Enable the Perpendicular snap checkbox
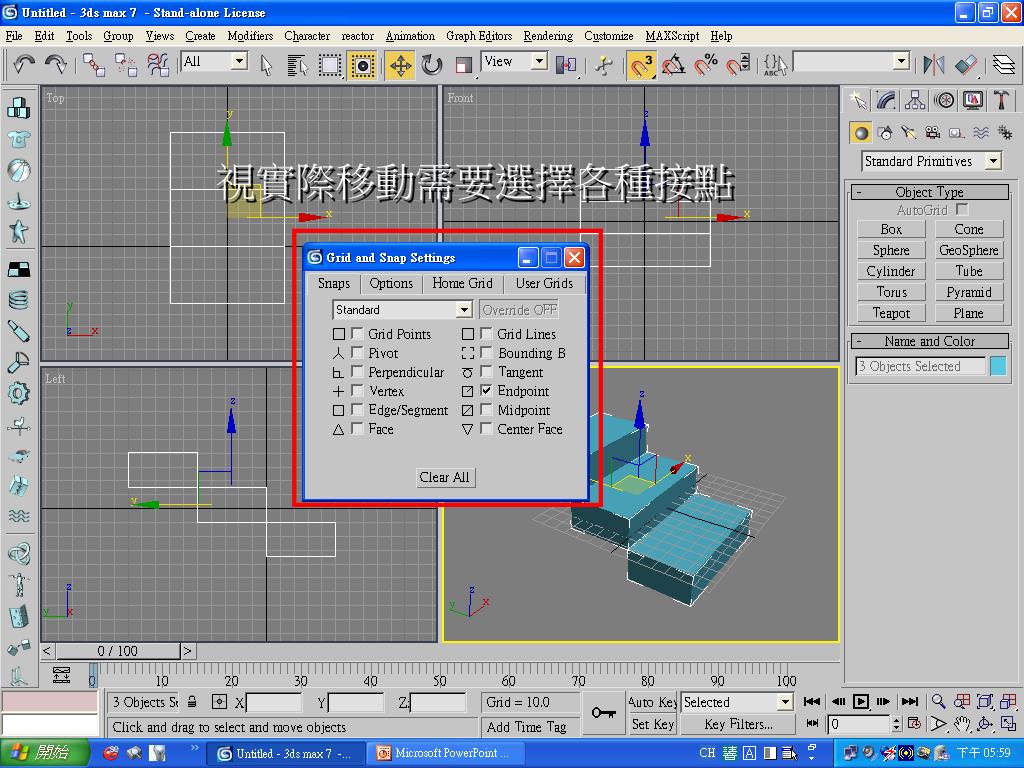The image size is (1024, 768). pos(357,372)
